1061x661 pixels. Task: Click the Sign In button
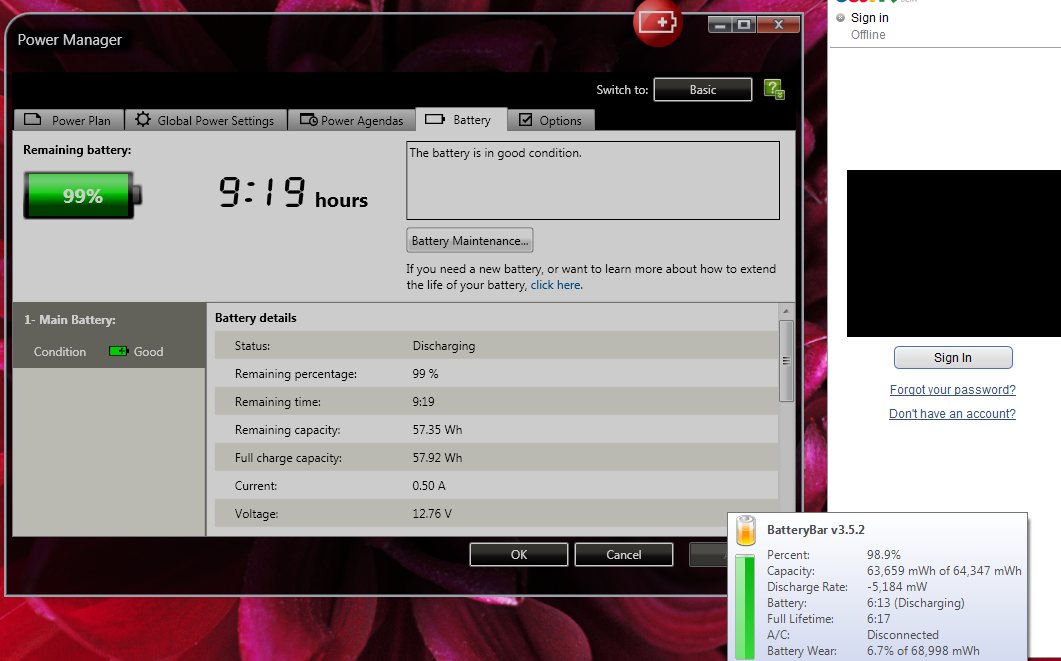pos(953,357)
